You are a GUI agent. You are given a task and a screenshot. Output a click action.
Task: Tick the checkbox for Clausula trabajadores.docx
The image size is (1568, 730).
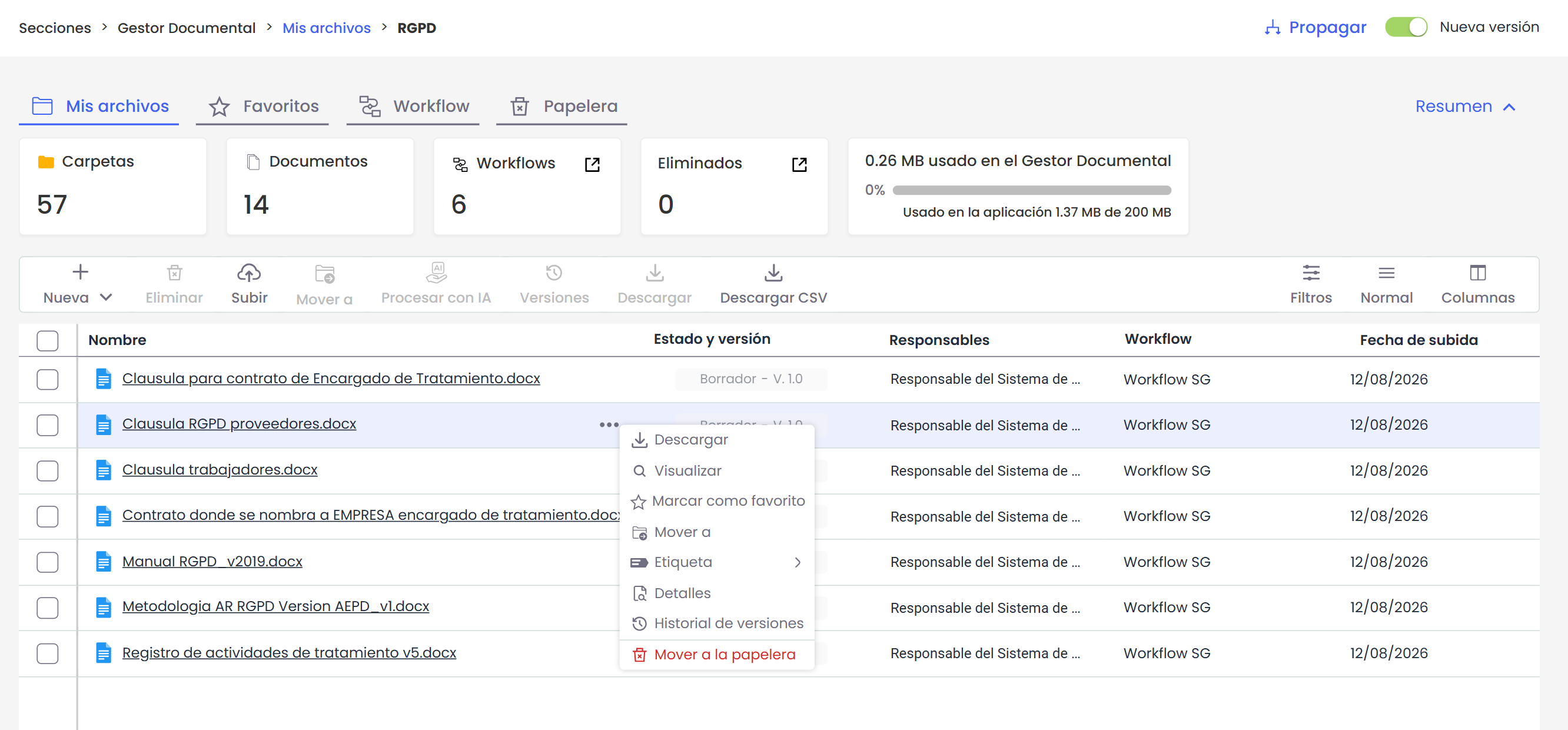click(48, 470)
